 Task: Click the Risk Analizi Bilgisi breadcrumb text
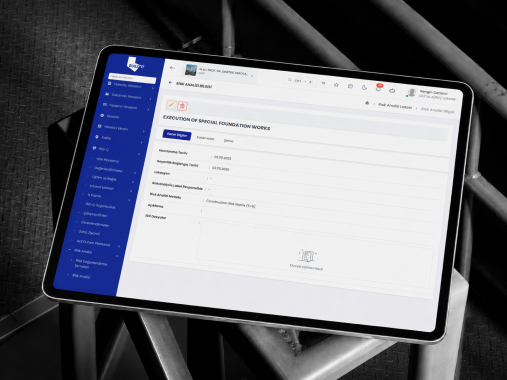tap(438, 110)
